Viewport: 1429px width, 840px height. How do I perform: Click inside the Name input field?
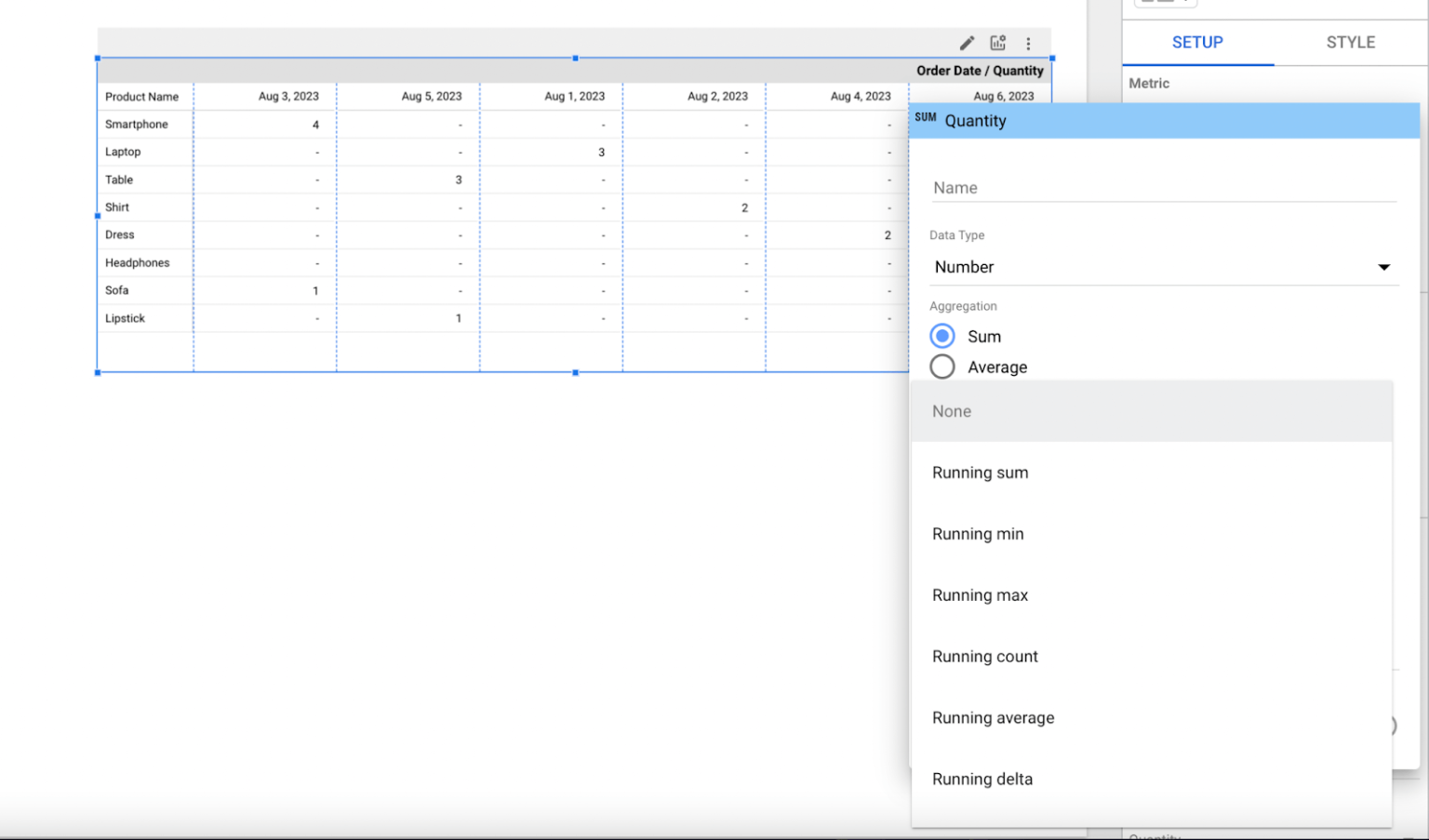[x=1163, y=187]
